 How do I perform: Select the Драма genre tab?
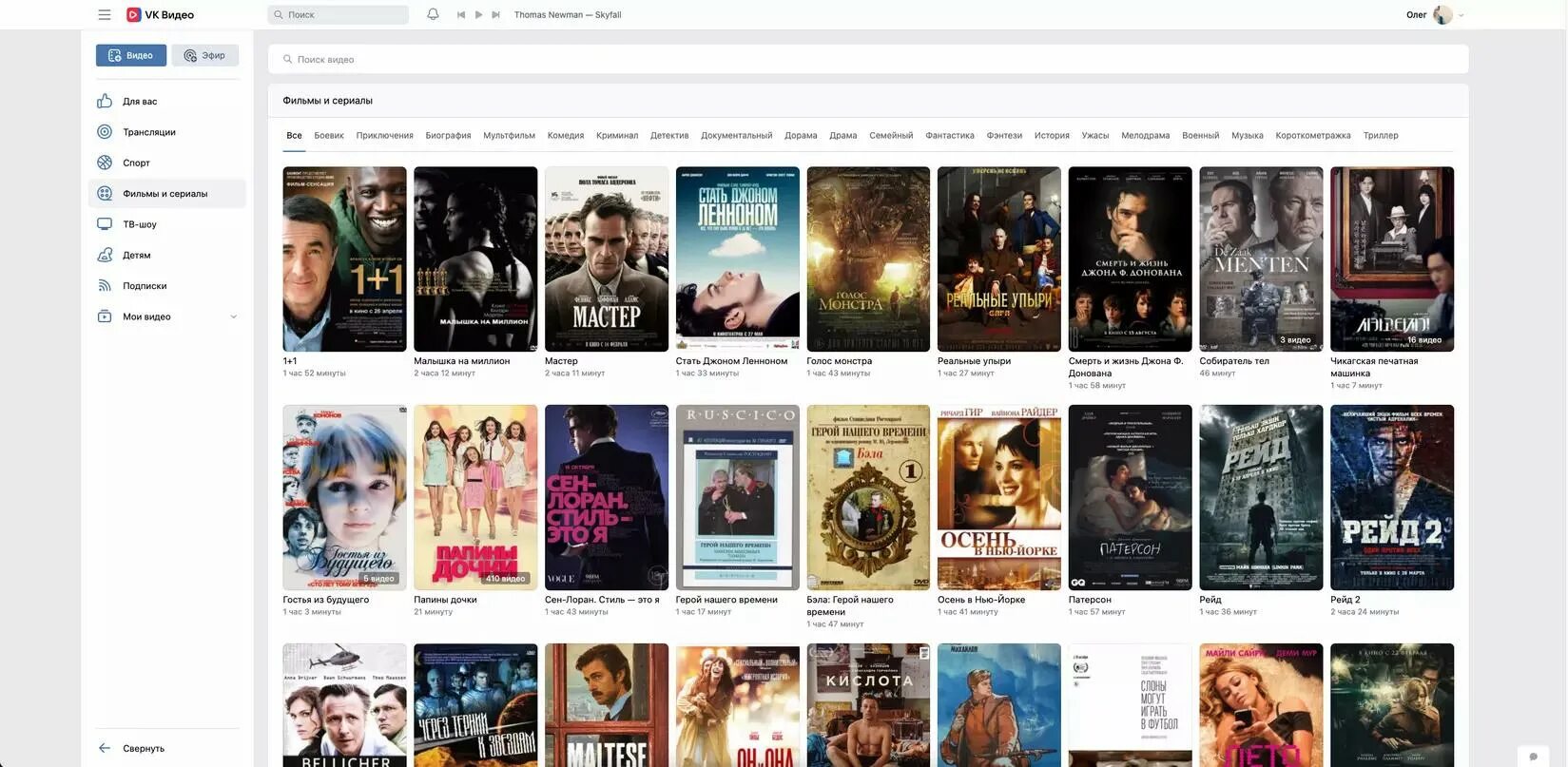point(843,135)
